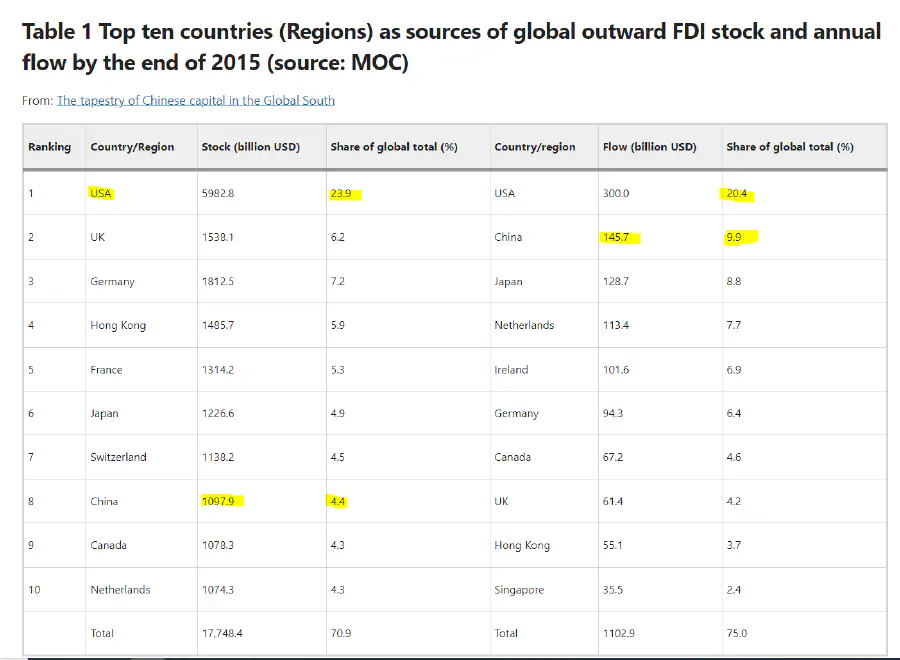Click the 5982.8 USA stock value
The image size is (900, 660).
click(x=218, y=193)
